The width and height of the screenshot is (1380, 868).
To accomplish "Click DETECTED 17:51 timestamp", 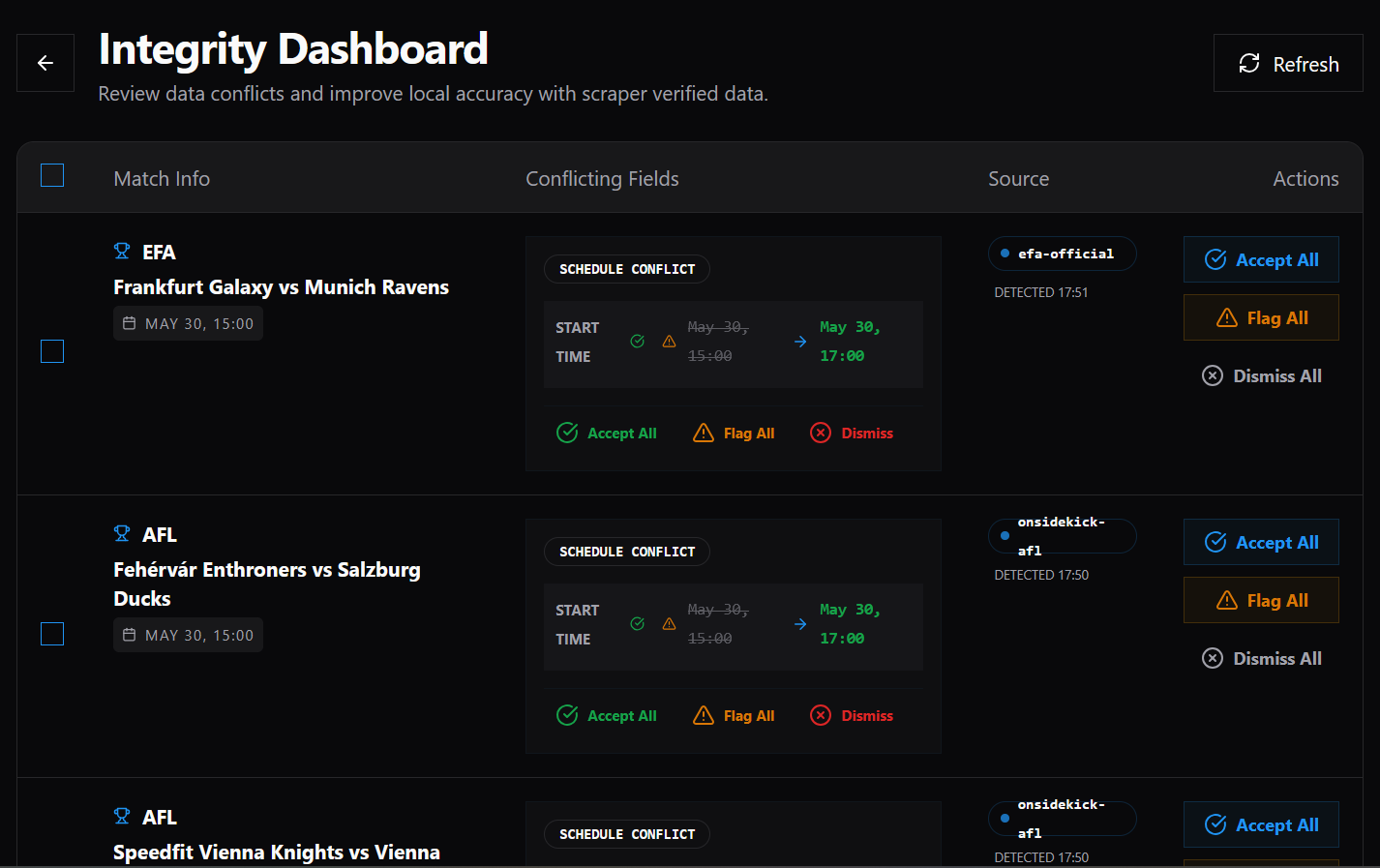I will (1041, 292).
